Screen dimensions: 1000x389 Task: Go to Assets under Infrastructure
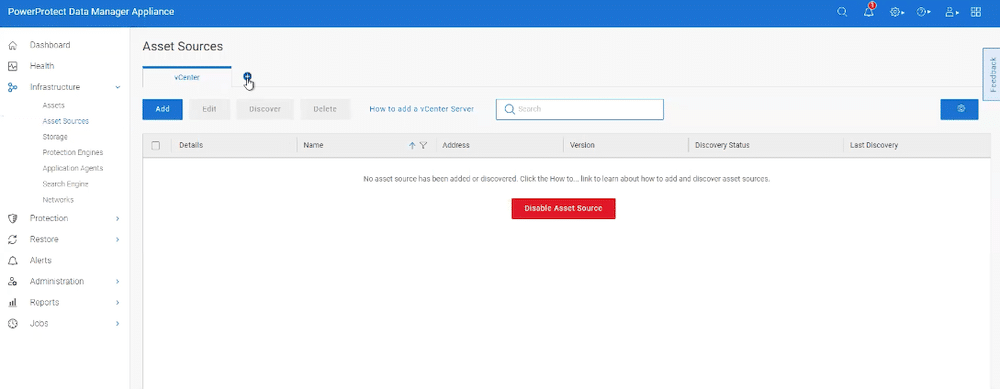click(x=54, y=105)
